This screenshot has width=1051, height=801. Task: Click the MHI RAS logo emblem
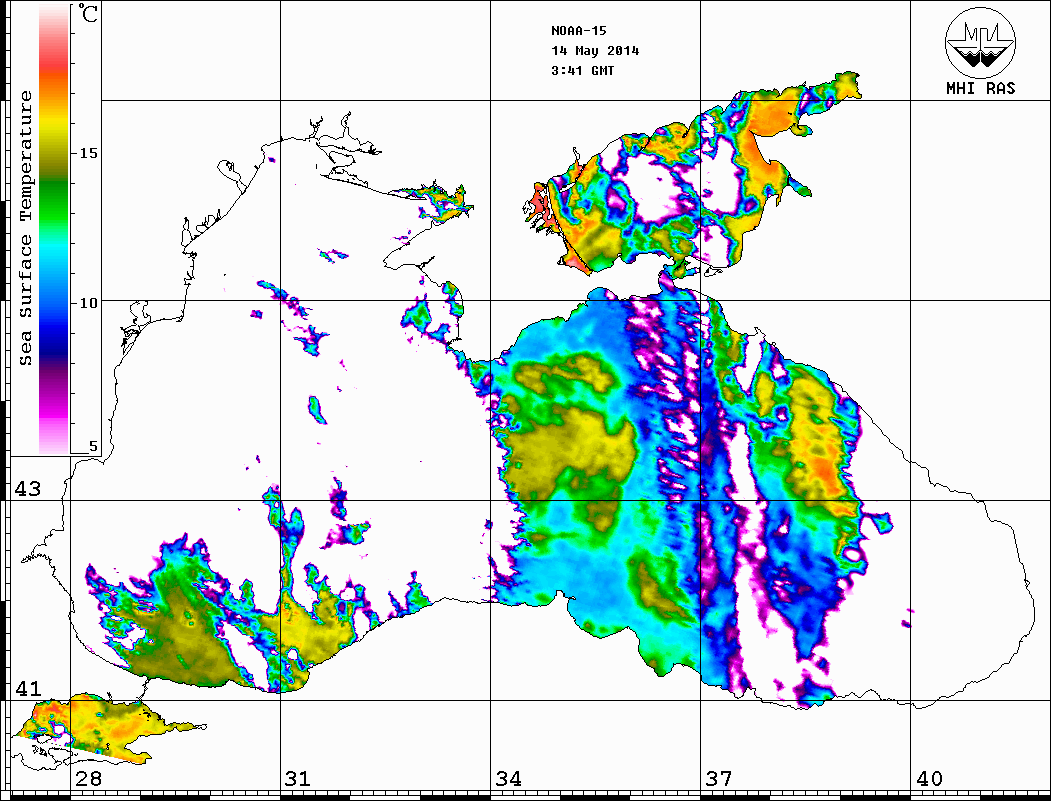(980, 42)
